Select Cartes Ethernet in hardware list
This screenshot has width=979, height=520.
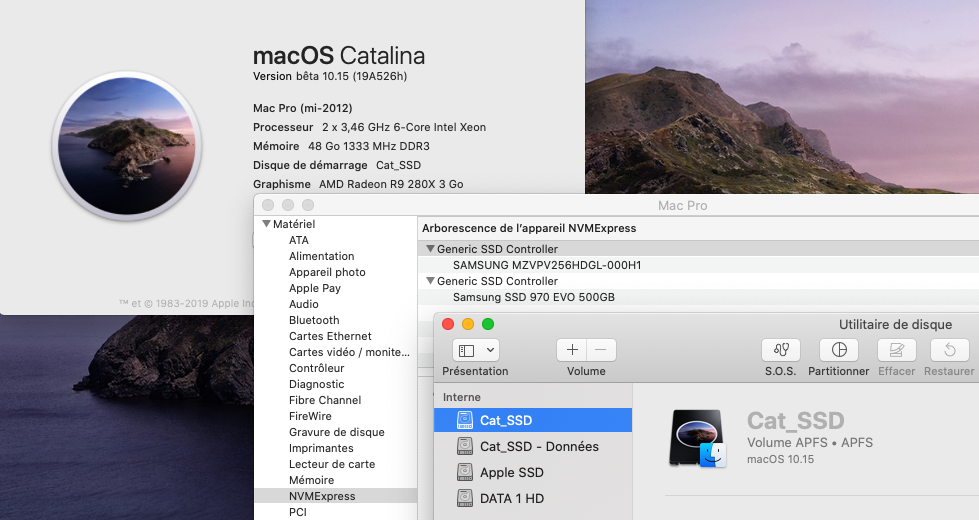[330, 336]
